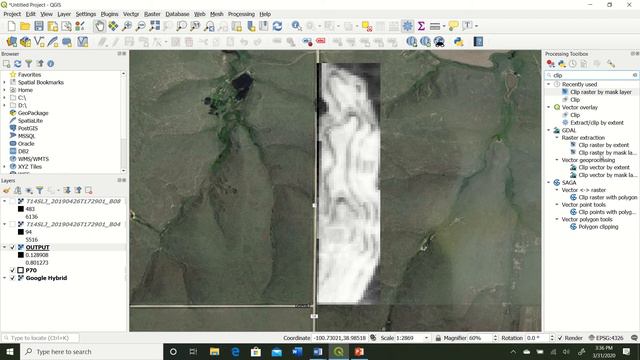
Task: Click the Type to locate search field
Action: [40, 338]
